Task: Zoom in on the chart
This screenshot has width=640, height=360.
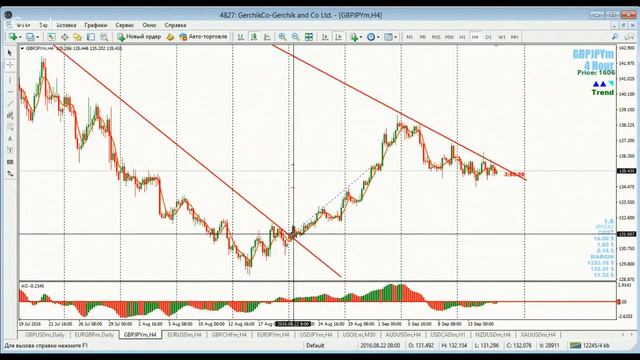Action: [x=282, y=37]
